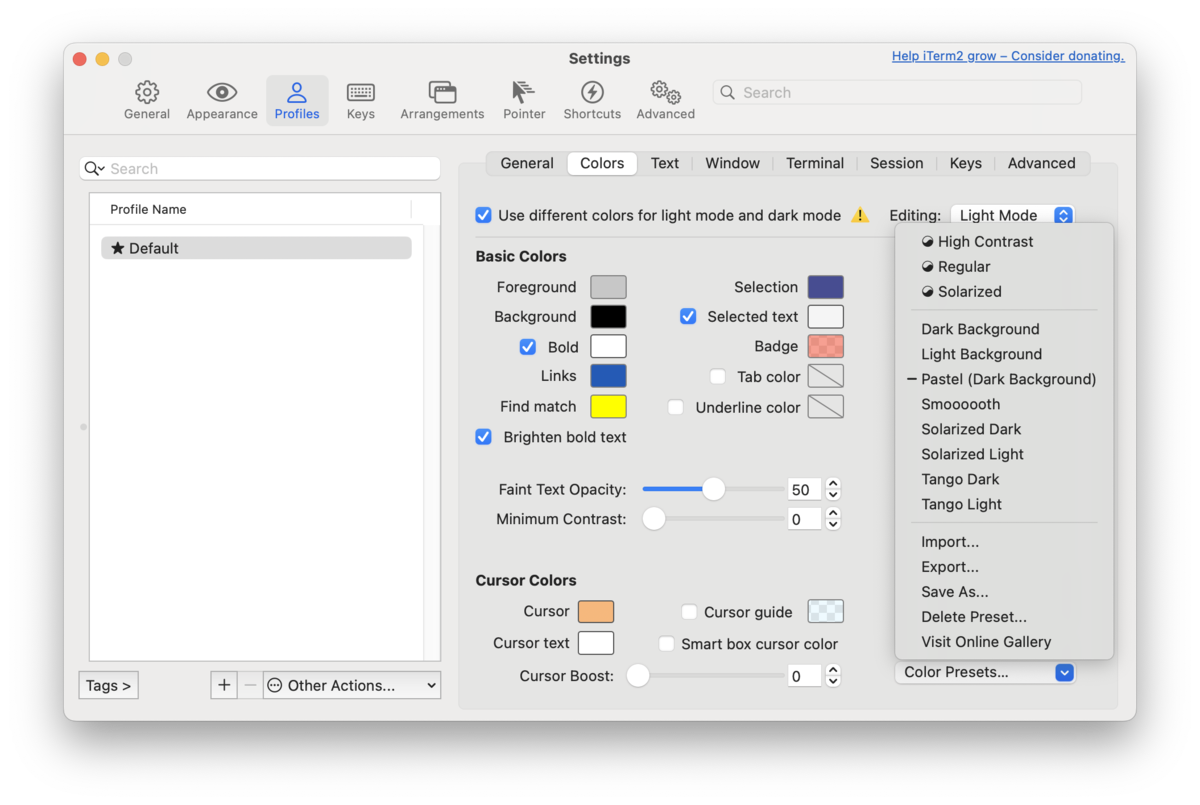
Task: Switch to the Window tab
Action: pos(733,163)
